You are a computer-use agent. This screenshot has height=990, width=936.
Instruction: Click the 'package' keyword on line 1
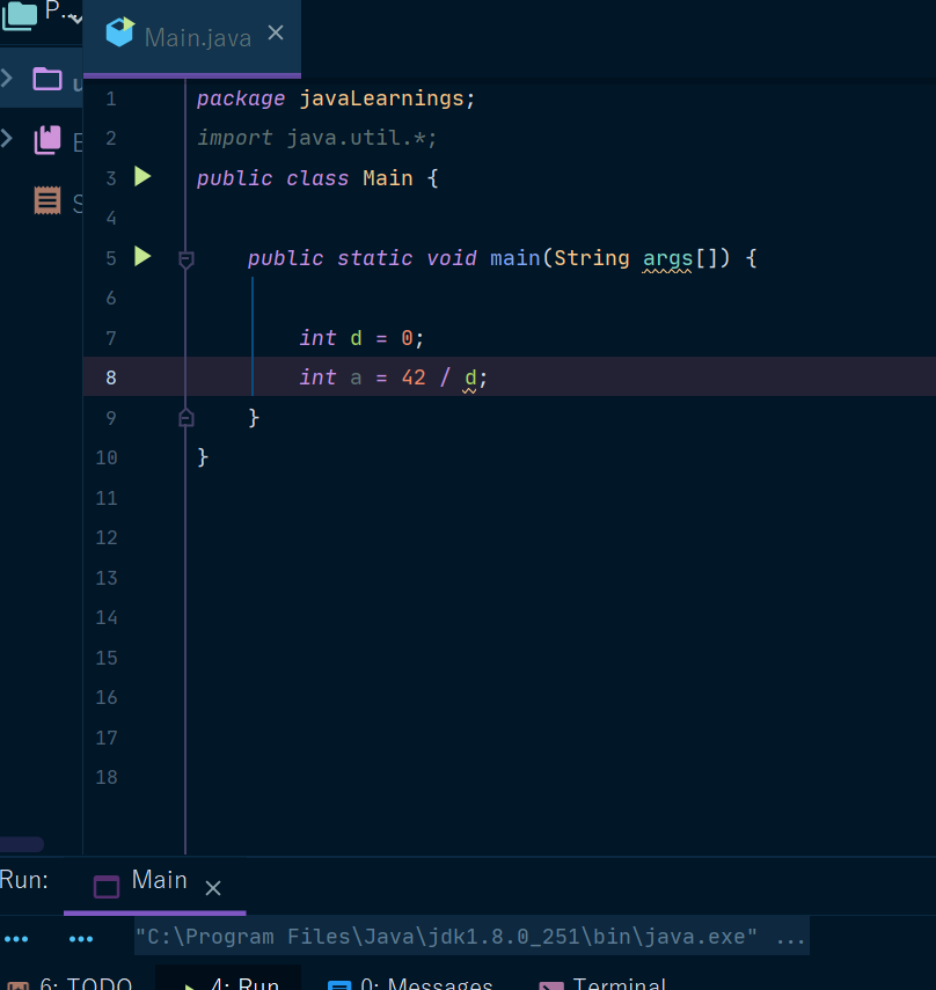[x=241, y=99]
